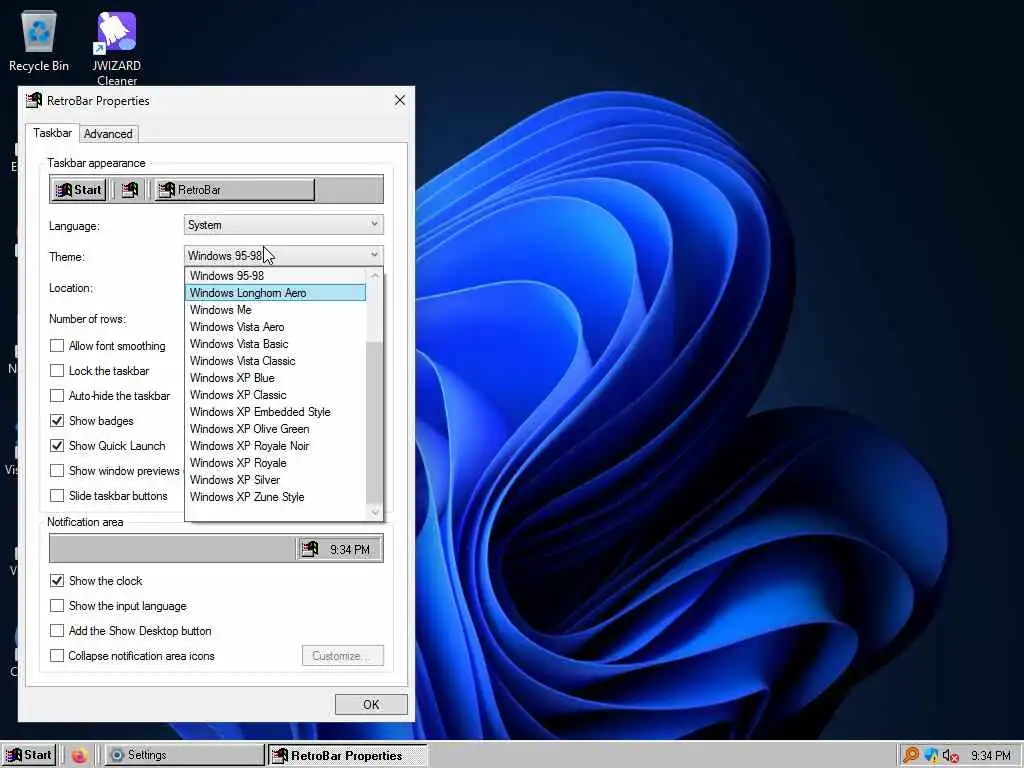The image size is (1024, 768).
Task: Open the Language dropdown set to System
Action: [283, 225]
